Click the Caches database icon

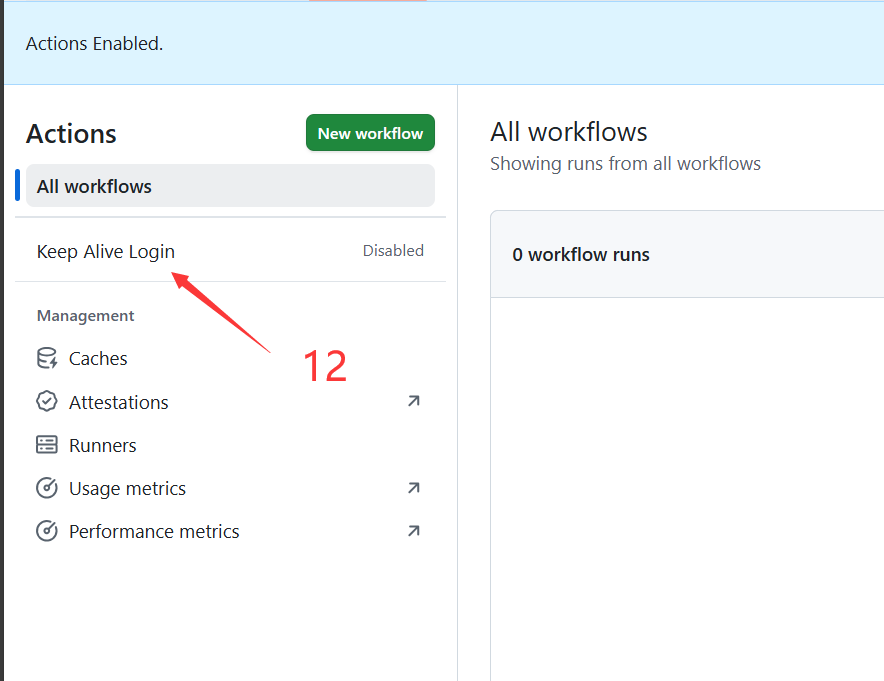click(x=47, y=359)
